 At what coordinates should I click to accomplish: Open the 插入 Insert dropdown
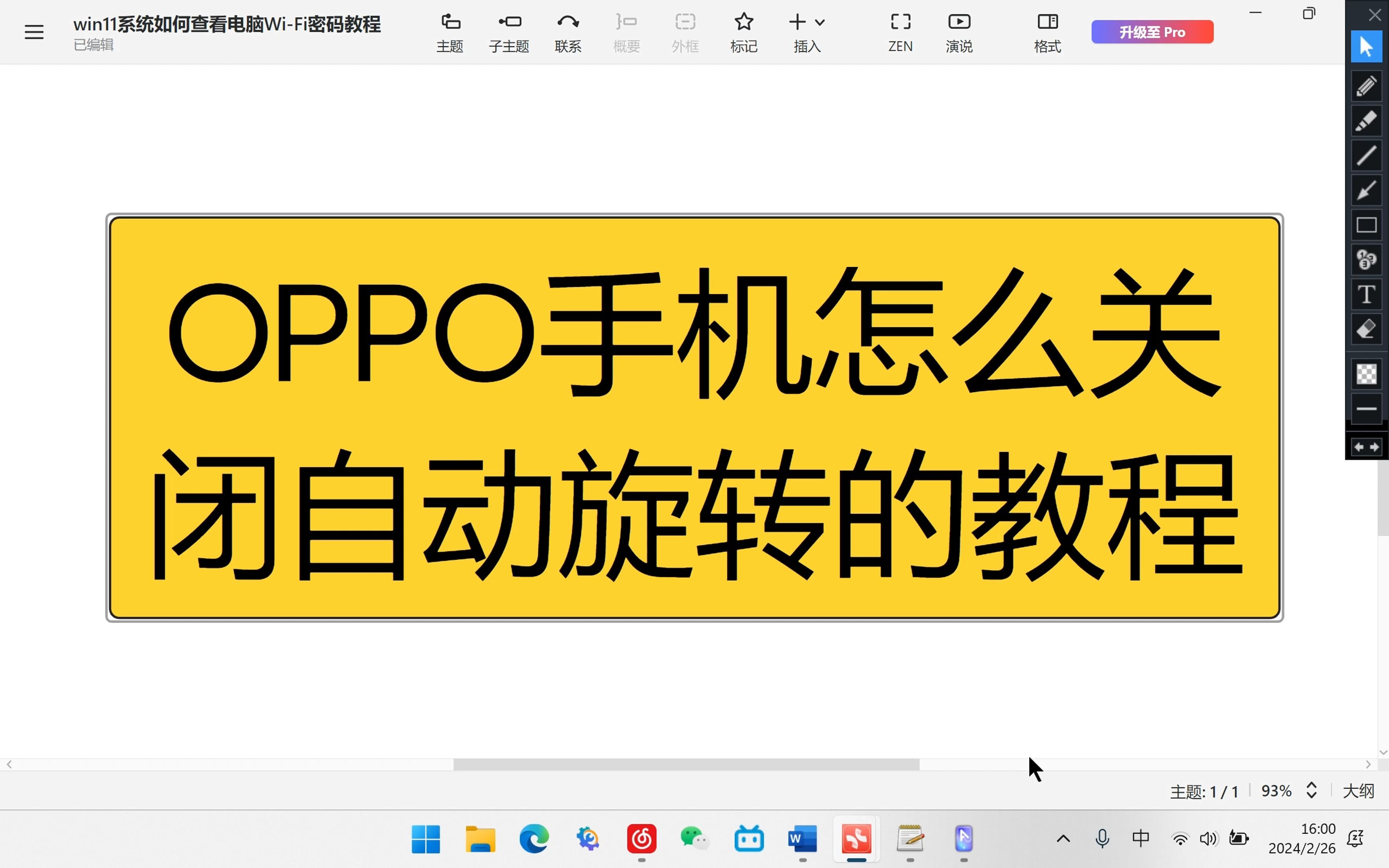(x=806, y=32)
